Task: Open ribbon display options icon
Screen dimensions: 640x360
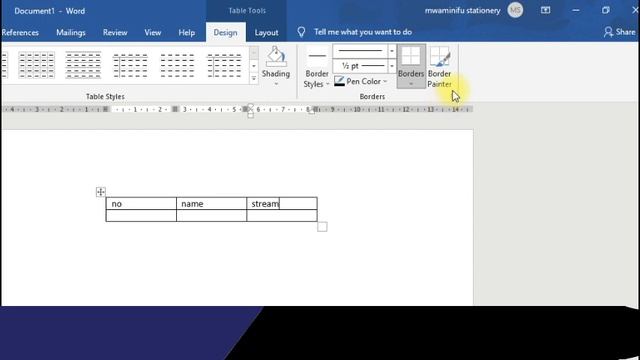Action: tap(546, 11)
